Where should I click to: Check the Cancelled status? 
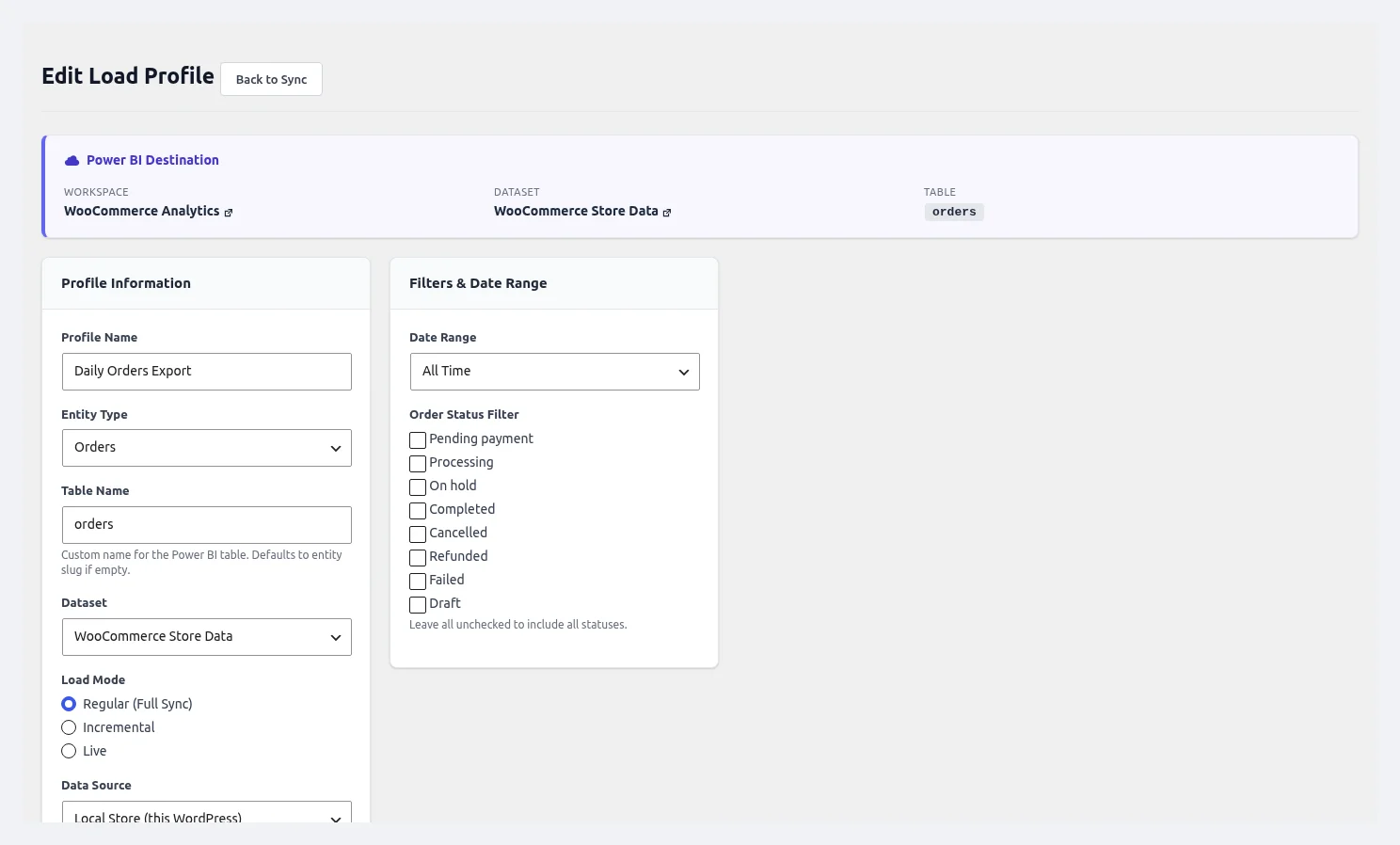point(418,534)
